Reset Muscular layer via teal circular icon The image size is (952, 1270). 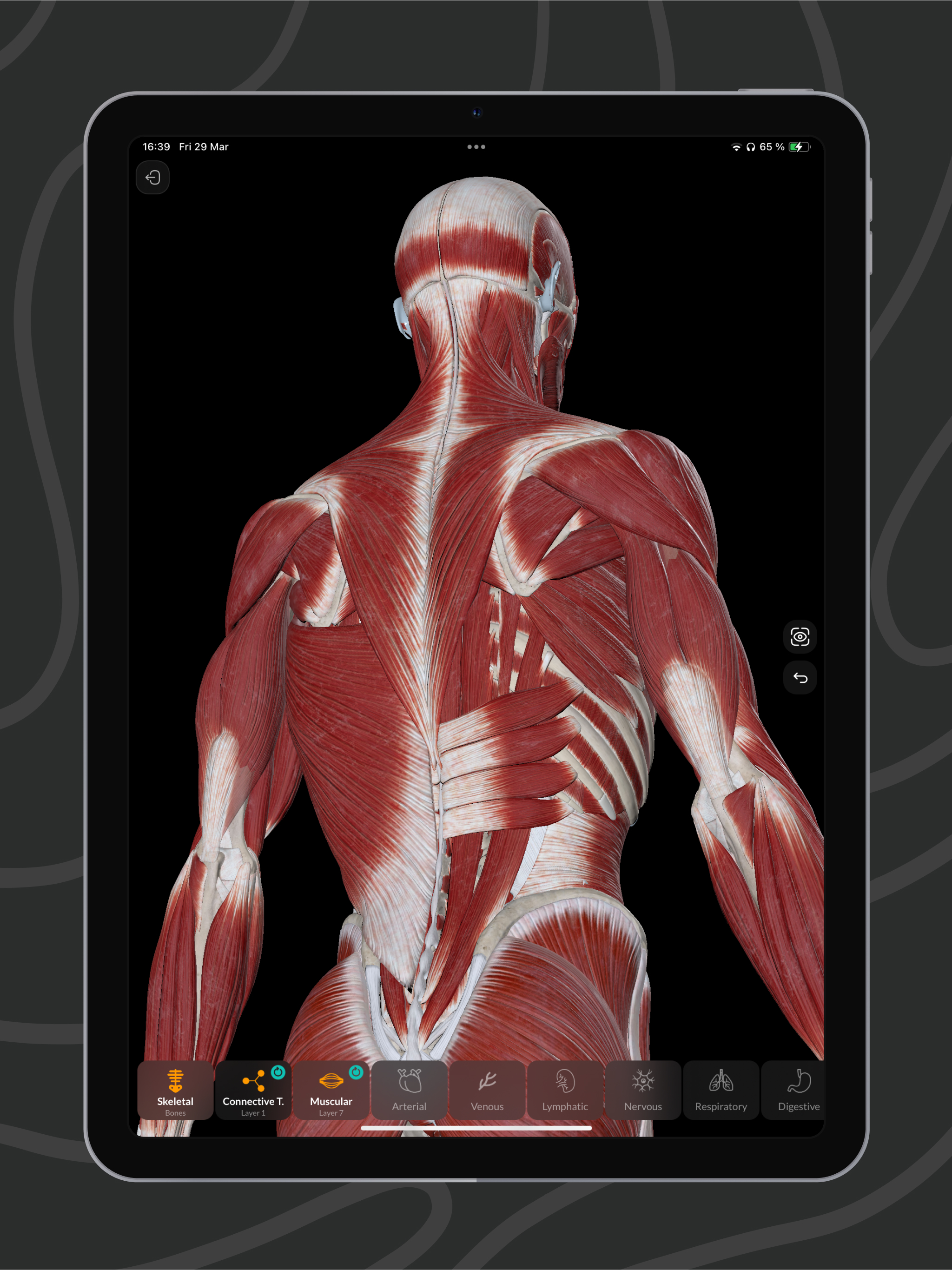point(356,1072)
